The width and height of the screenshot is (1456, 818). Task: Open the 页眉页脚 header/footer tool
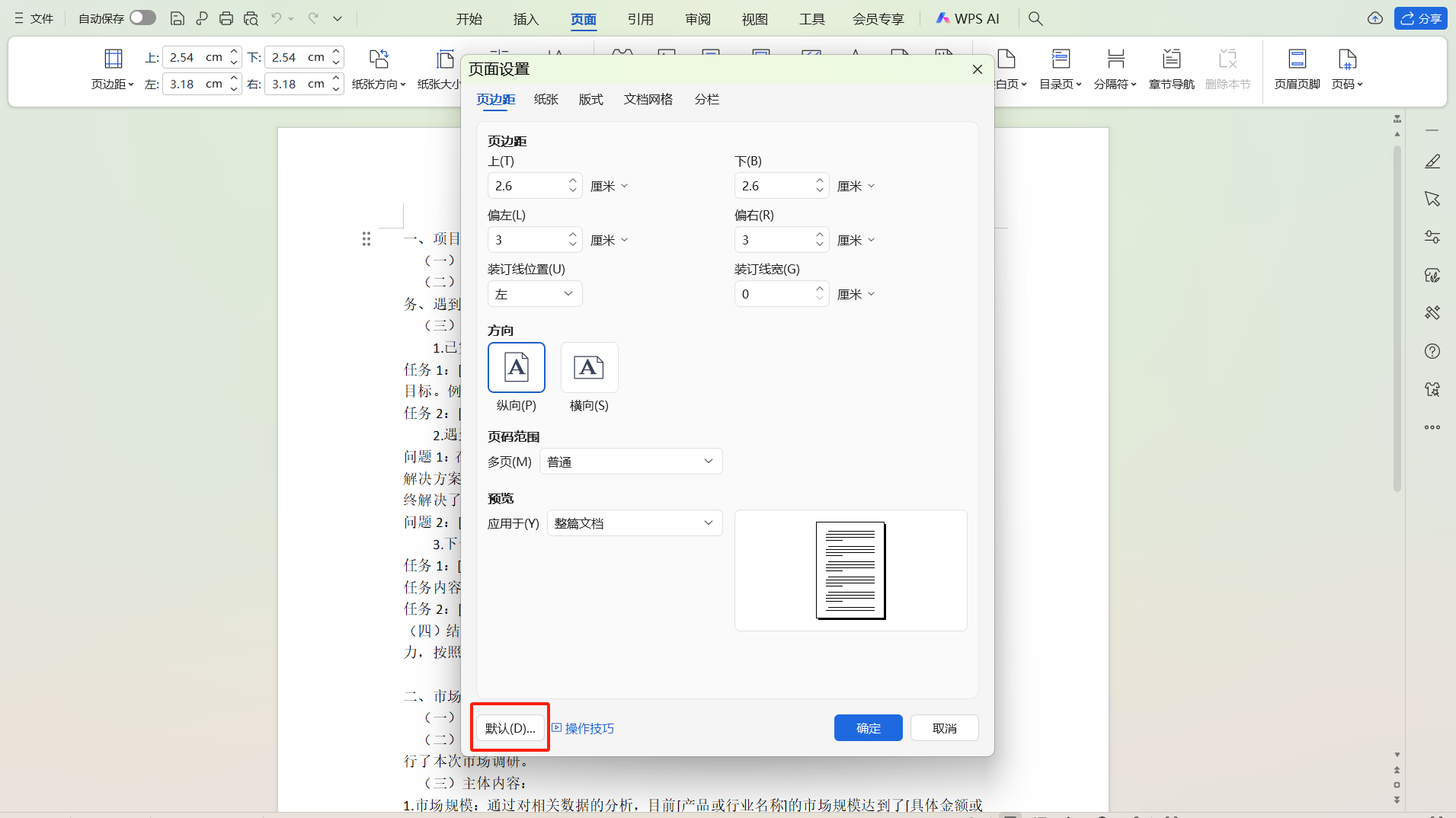pos(1296,69)
